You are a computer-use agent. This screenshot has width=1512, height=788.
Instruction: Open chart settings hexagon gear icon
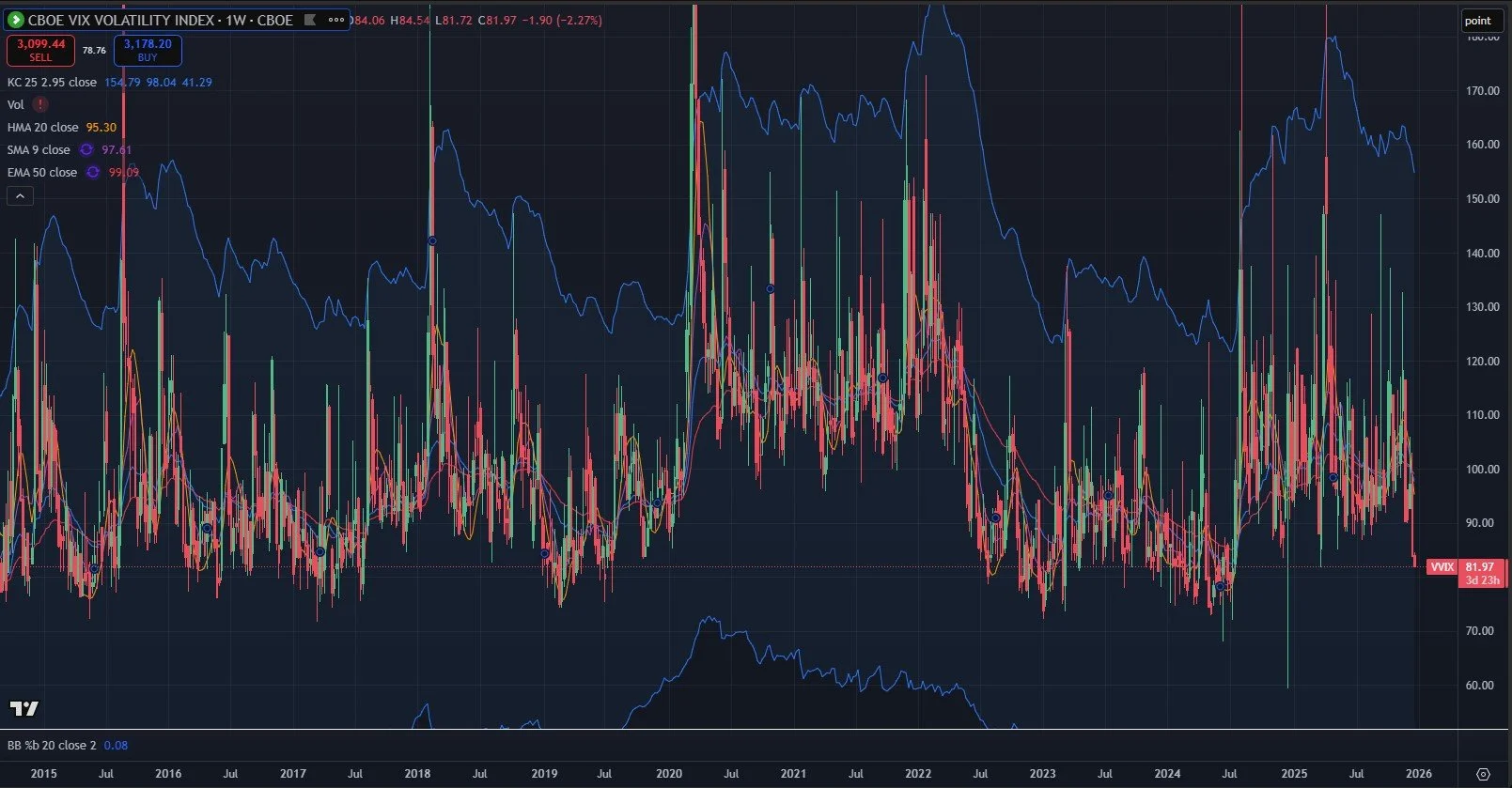1483,774
